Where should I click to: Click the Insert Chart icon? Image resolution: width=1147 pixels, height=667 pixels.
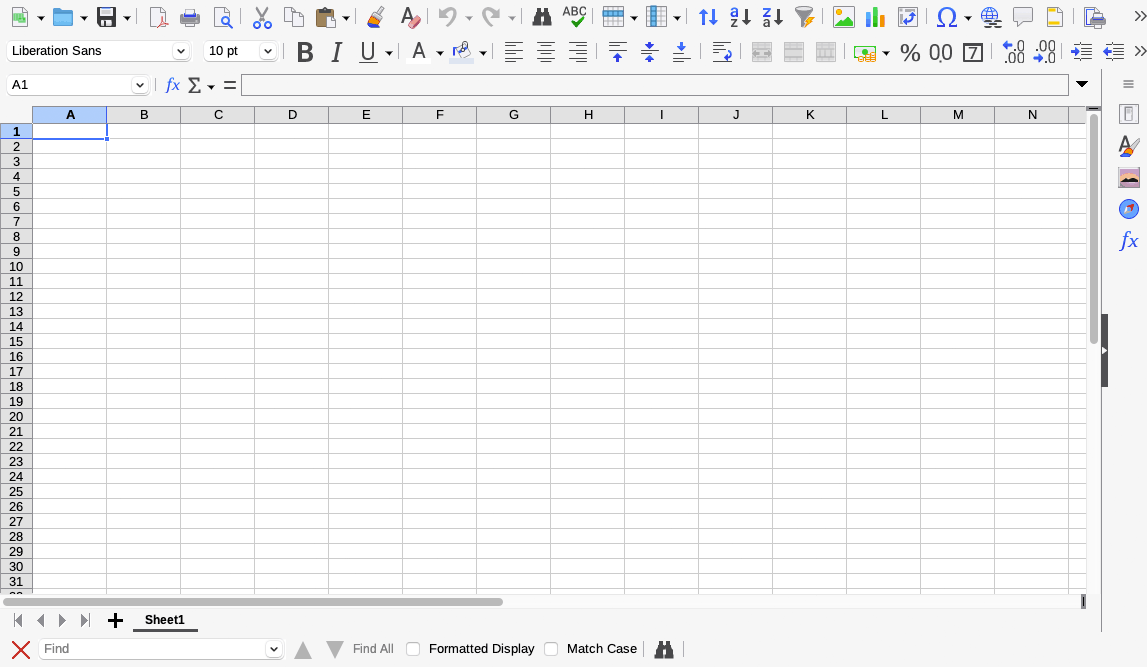click(x=875, y=17)
